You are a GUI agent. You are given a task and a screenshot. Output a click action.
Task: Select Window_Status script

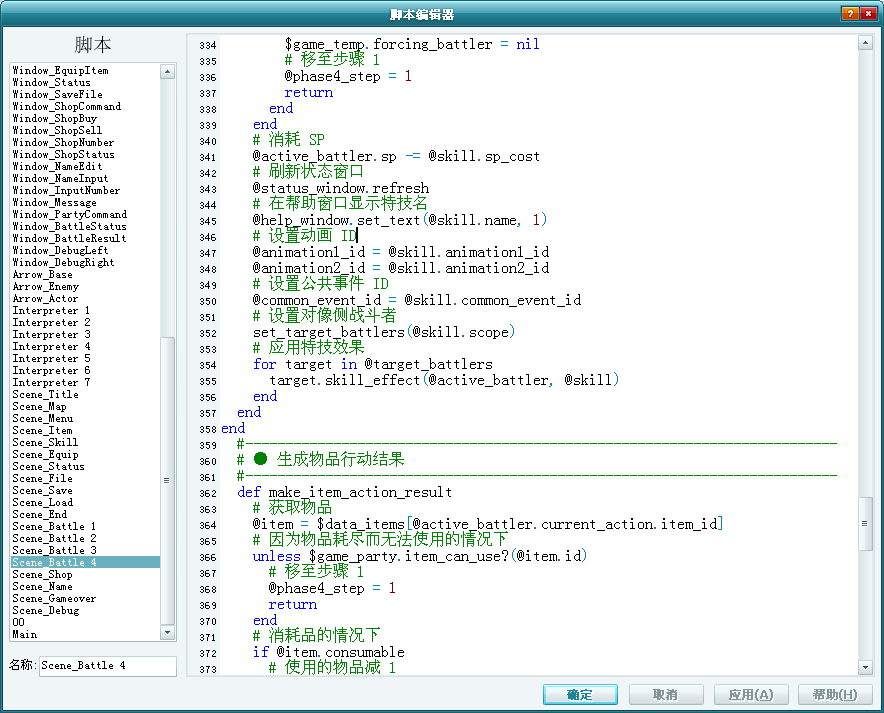(x=51, y=82)
